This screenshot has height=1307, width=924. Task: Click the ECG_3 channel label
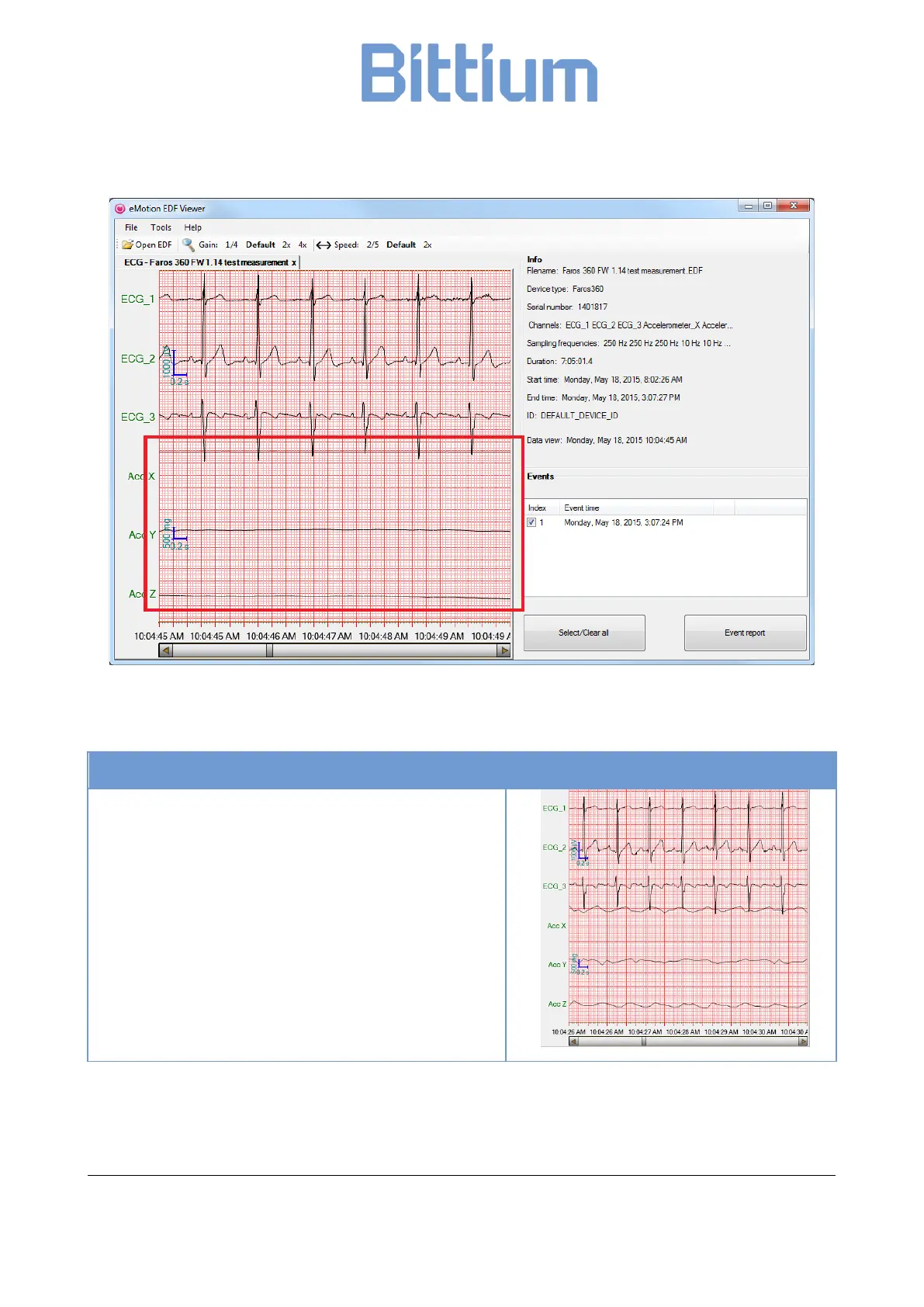137,417
